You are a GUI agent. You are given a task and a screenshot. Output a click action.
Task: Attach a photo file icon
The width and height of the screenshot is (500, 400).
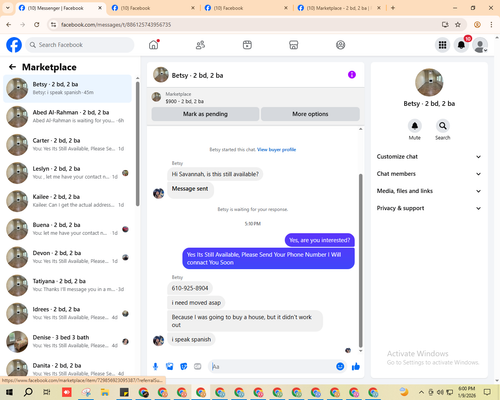(x=170, y=367)
